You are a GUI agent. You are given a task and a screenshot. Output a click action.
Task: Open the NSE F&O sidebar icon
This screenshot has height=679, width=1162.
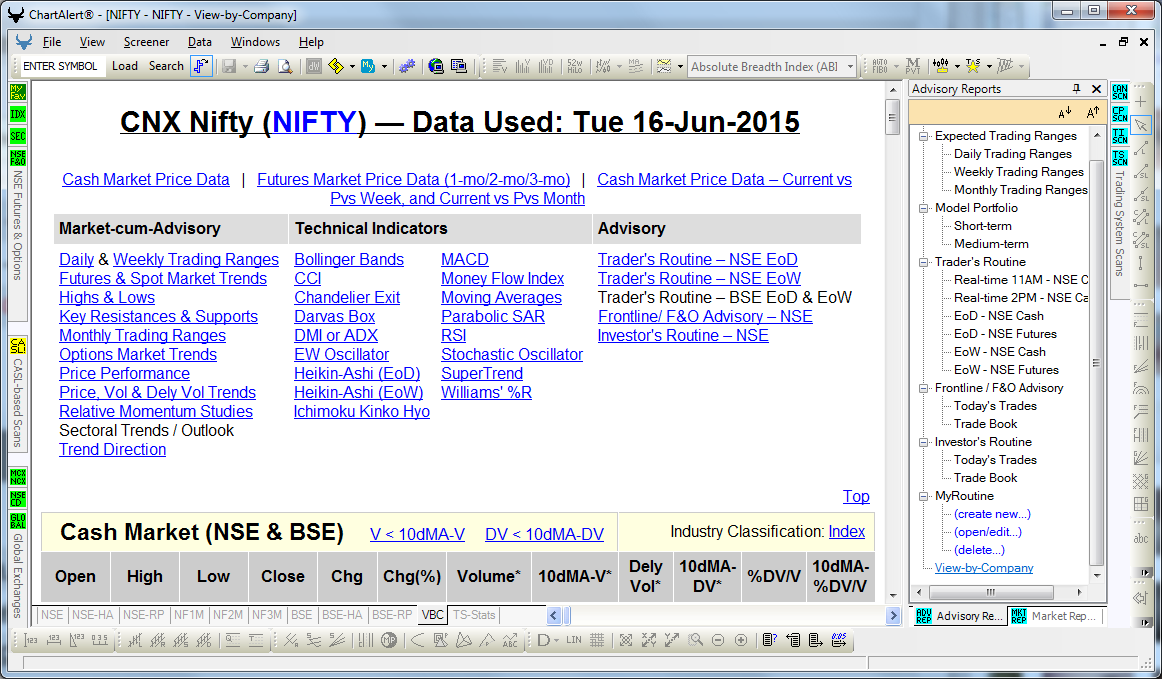point(18,158)
